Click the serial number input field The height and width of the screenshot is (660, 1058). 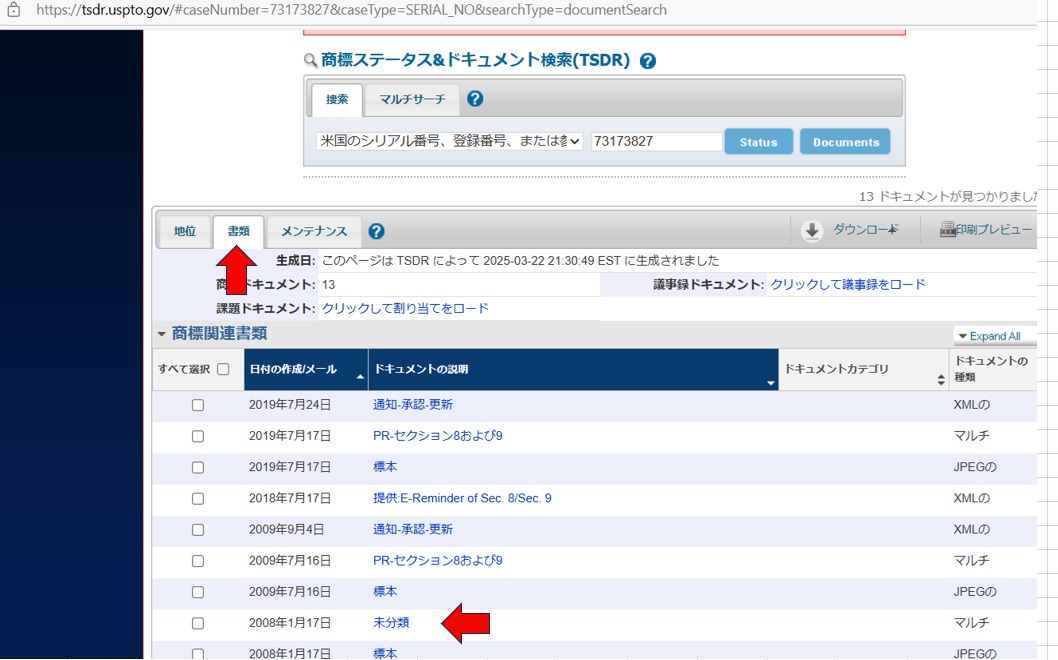pyautogui.click(x=656, y=142)
